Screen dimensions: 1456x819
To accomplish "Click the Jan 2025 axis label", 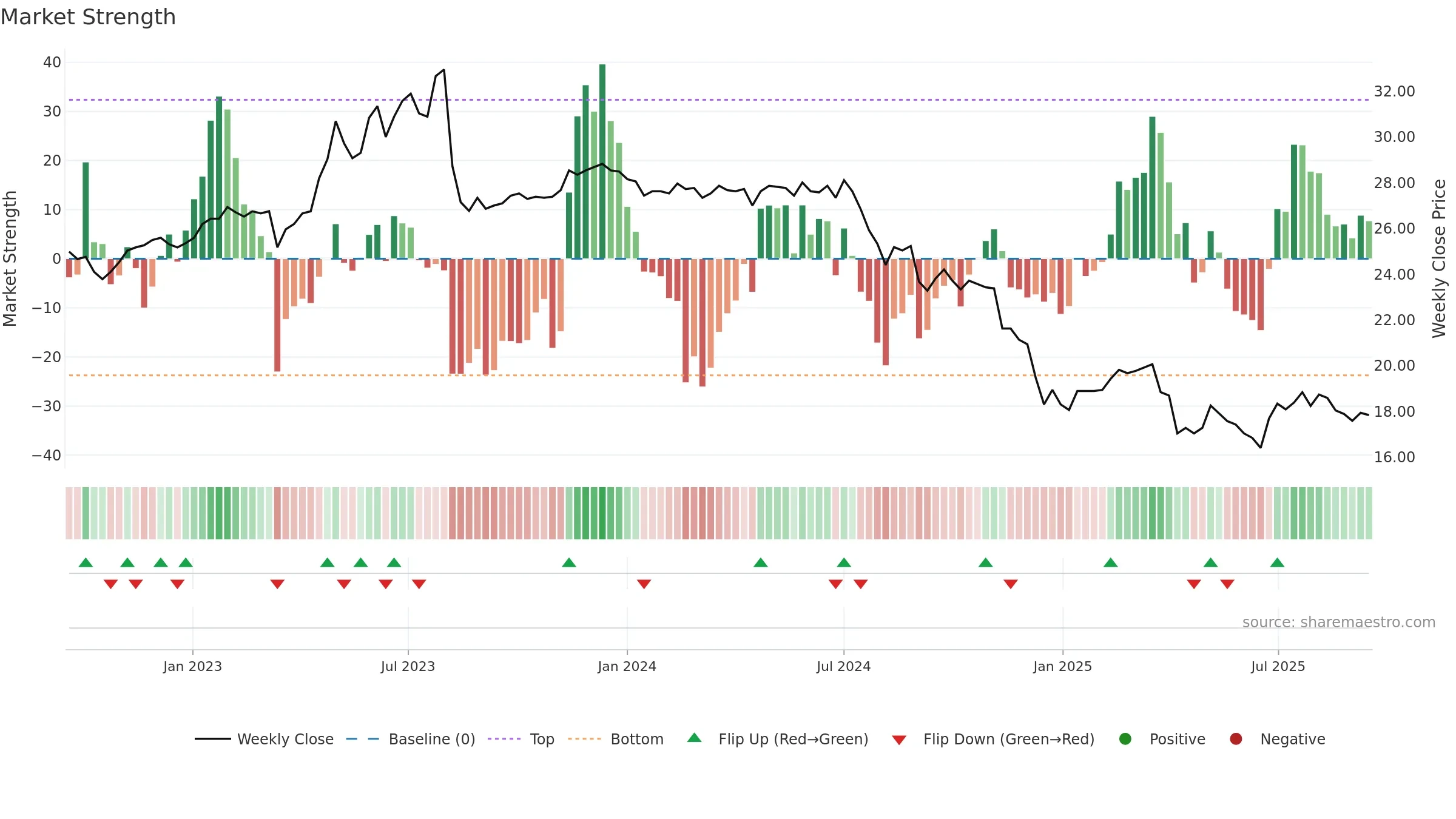I will coord(1062,666).
